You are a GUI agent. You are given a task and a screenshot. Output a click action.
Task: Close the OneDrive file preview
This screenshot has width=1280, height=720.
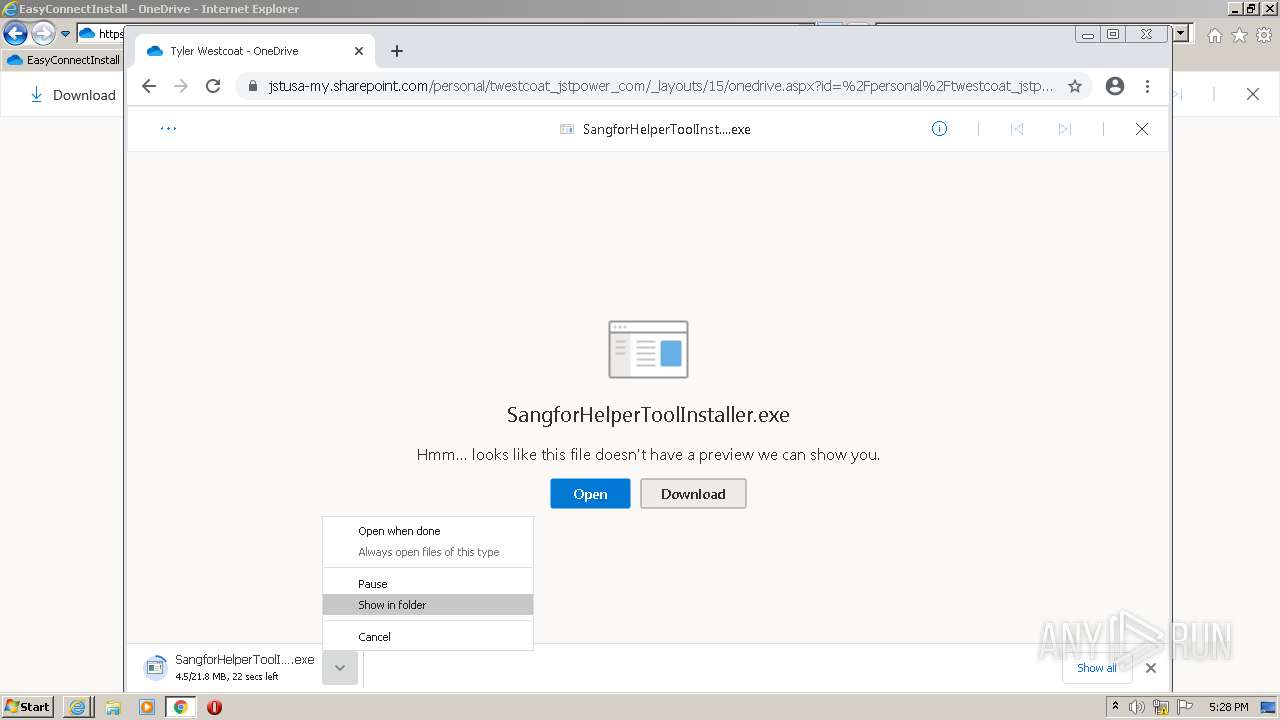(x=1142, y=129)
